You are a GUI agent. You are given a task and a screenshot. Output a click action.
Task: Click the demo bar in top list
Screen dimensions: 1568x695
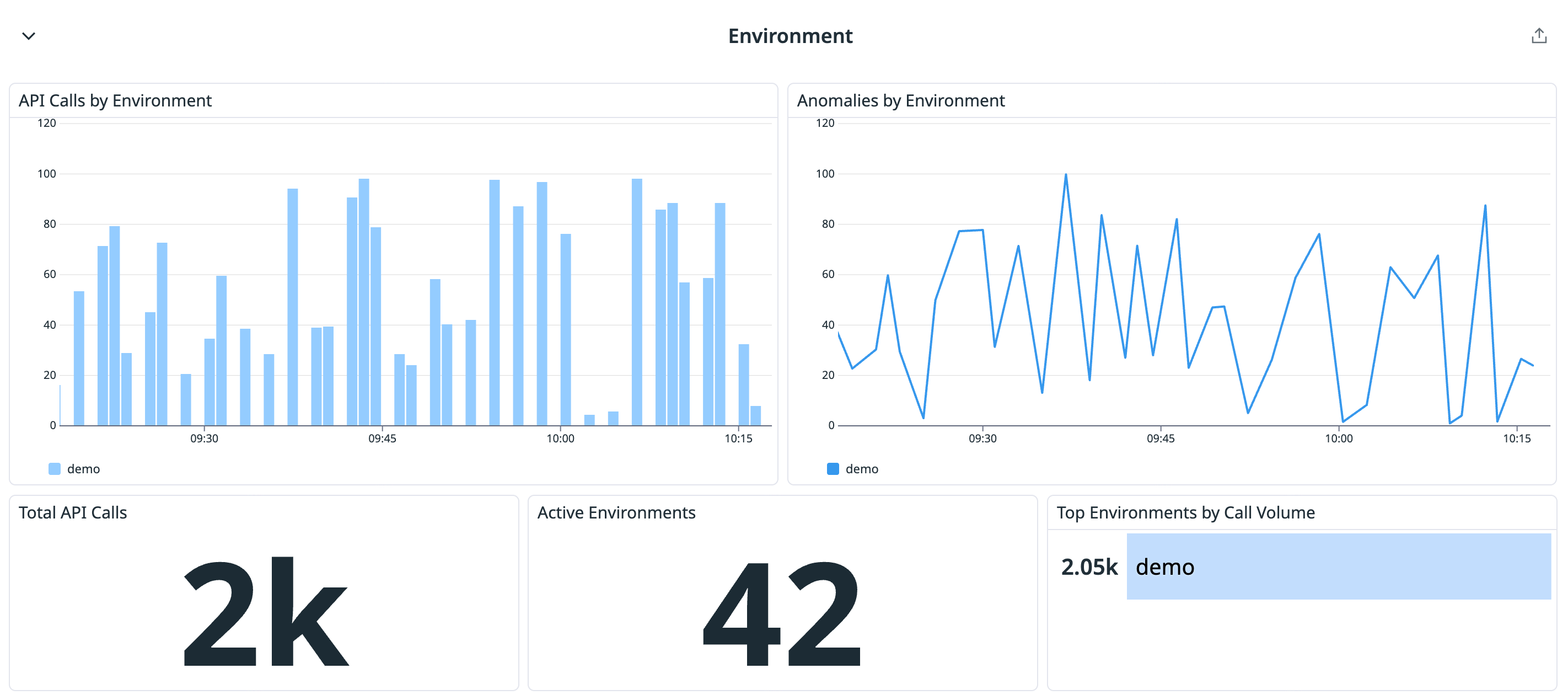click(x=1339, y=566)
